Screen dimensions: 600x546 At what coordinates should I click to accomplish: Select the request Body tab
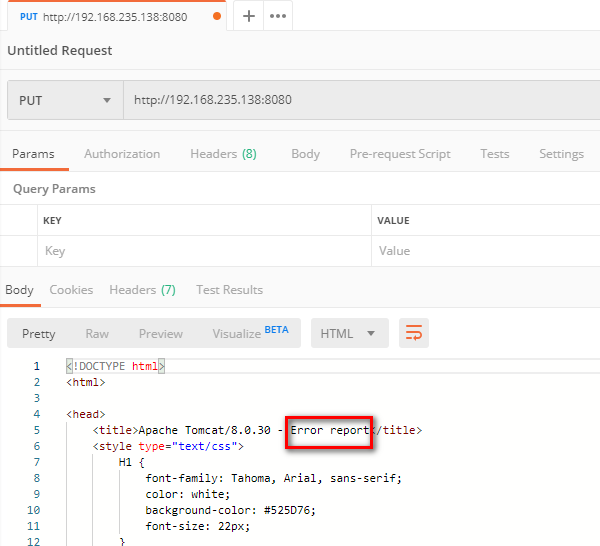[305, 154]
